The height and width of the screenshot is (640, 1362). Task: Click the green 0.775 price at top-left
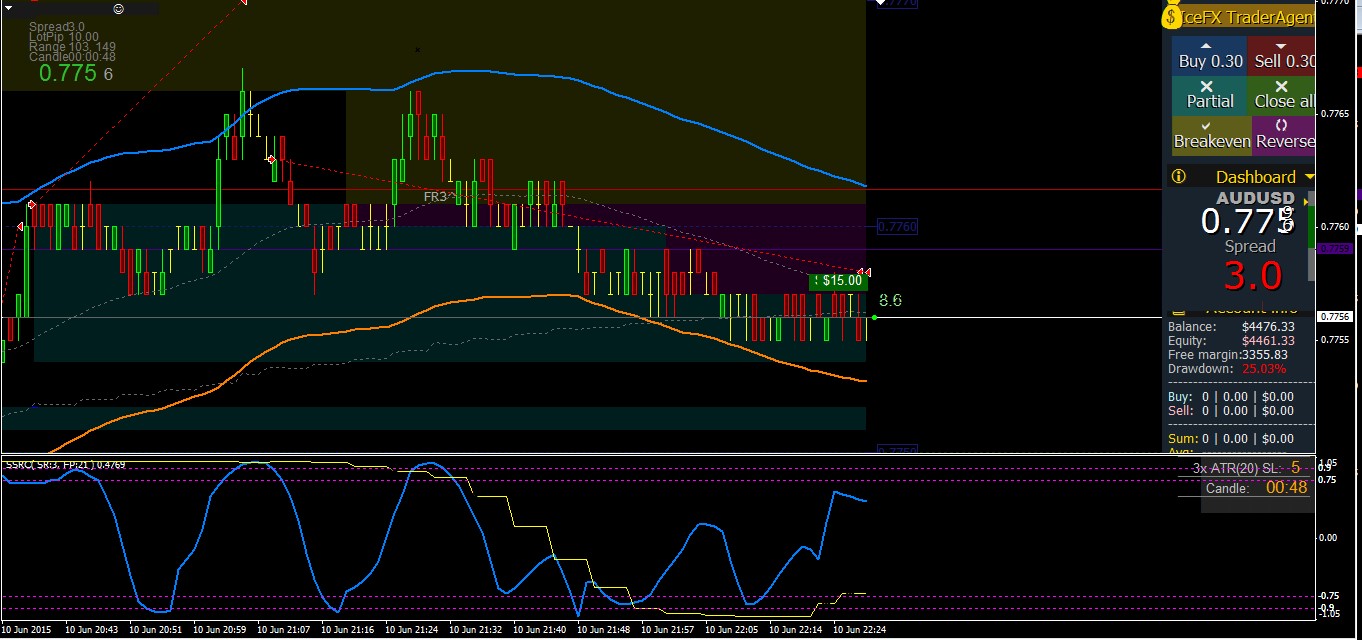click(x=68, y=73)
